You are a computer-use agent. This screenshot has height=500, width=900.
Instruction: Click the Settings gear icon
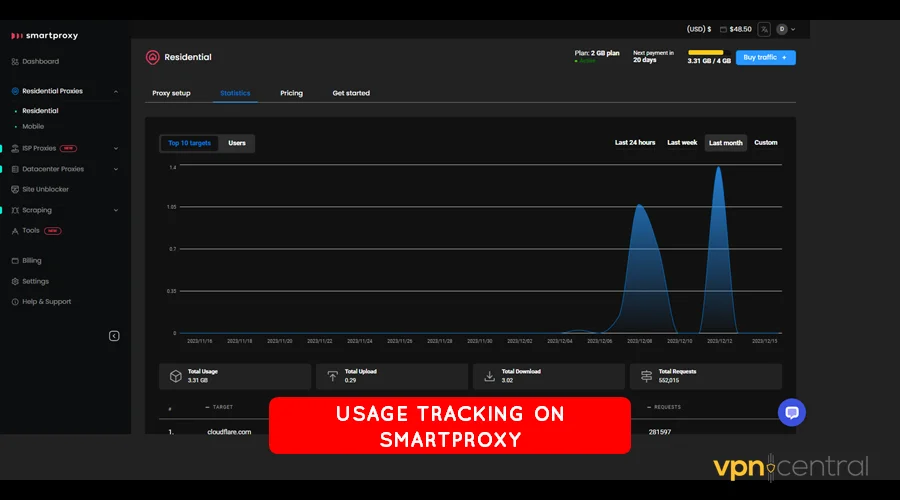[x=15, y=281]
